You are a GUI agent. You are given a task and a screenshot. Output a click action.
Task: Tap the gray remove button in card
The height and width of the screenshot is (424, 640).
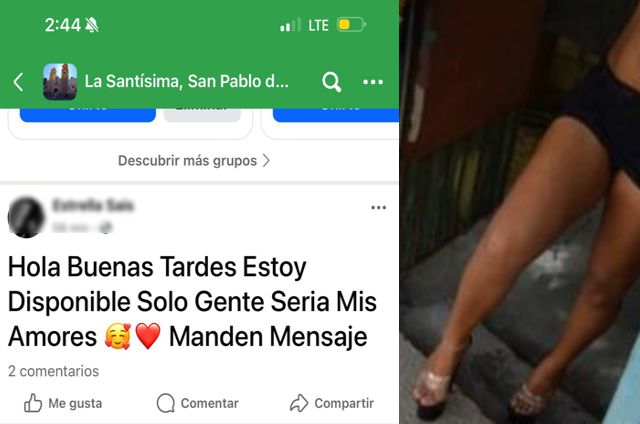[x=202, y=115]
